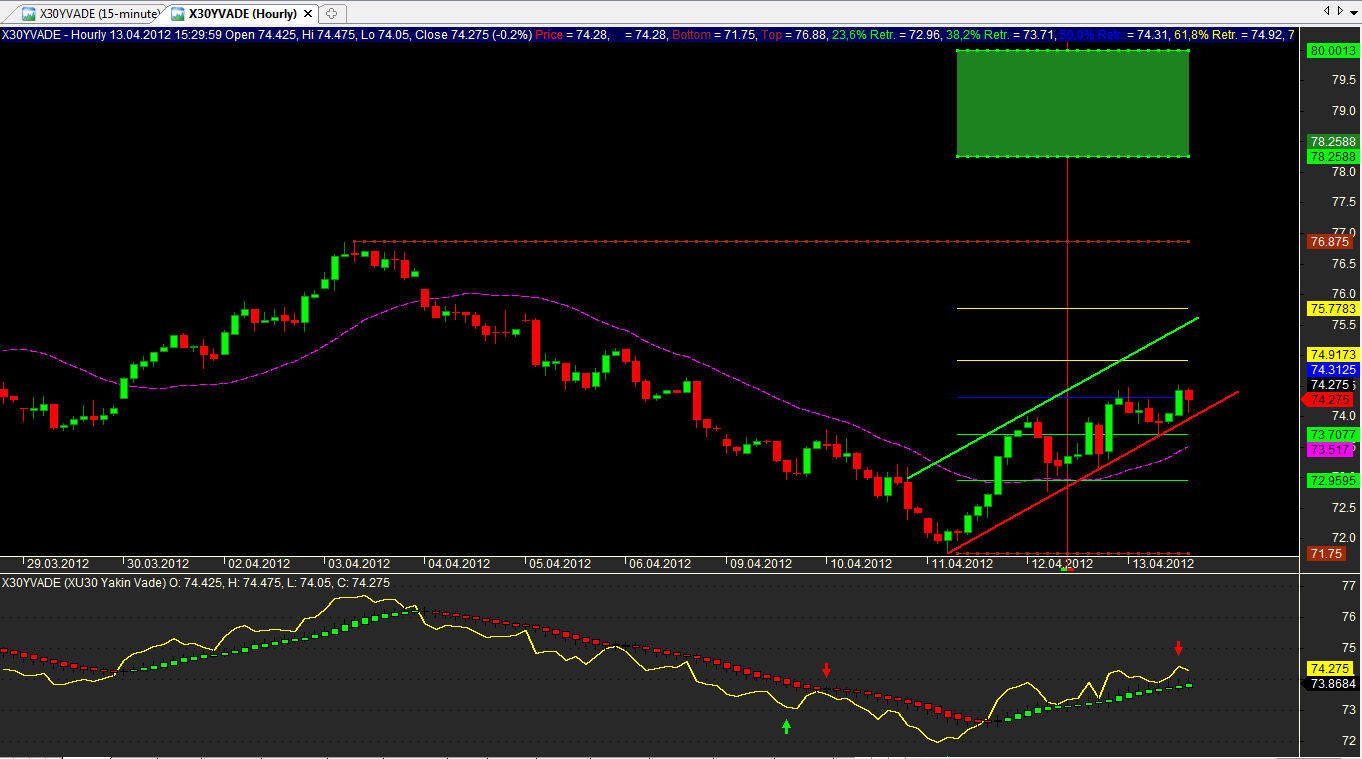
Task: Select the red lower channel trendline
Action: click(x=1093, y=472)
